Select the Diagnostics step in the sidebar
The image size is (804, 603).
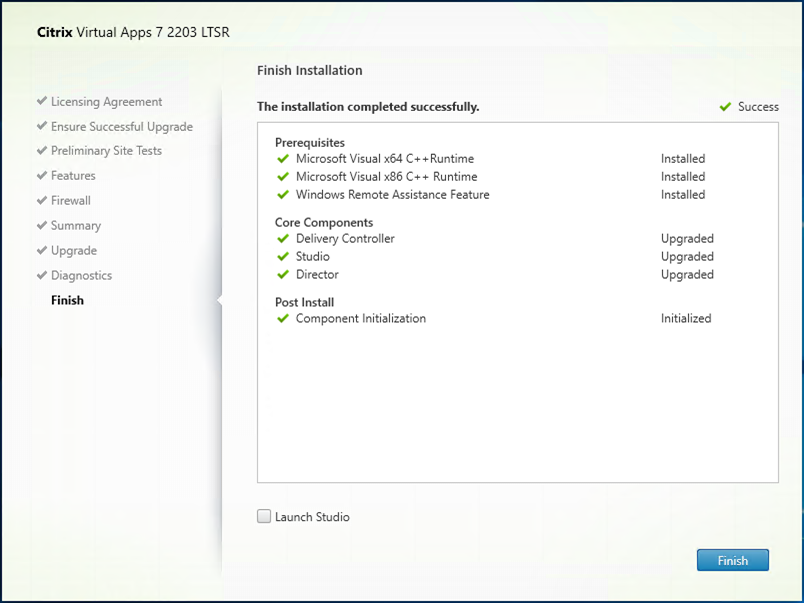(x=81, y=275)
